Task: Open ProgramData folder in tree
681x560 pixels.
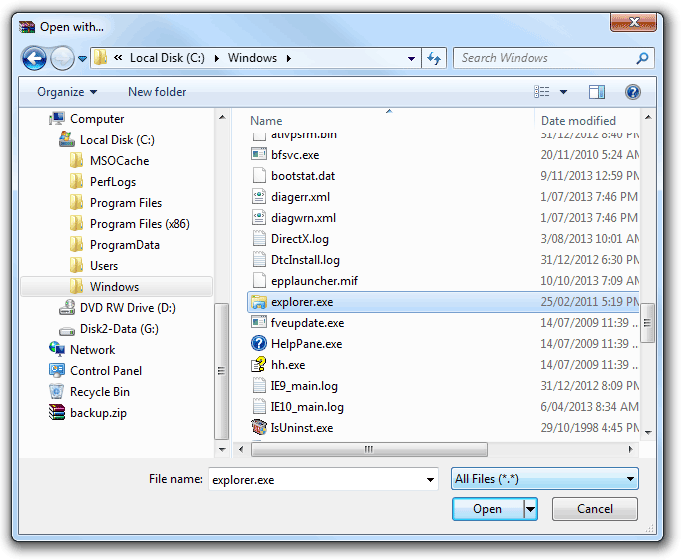Action: [x=125, y=245]
